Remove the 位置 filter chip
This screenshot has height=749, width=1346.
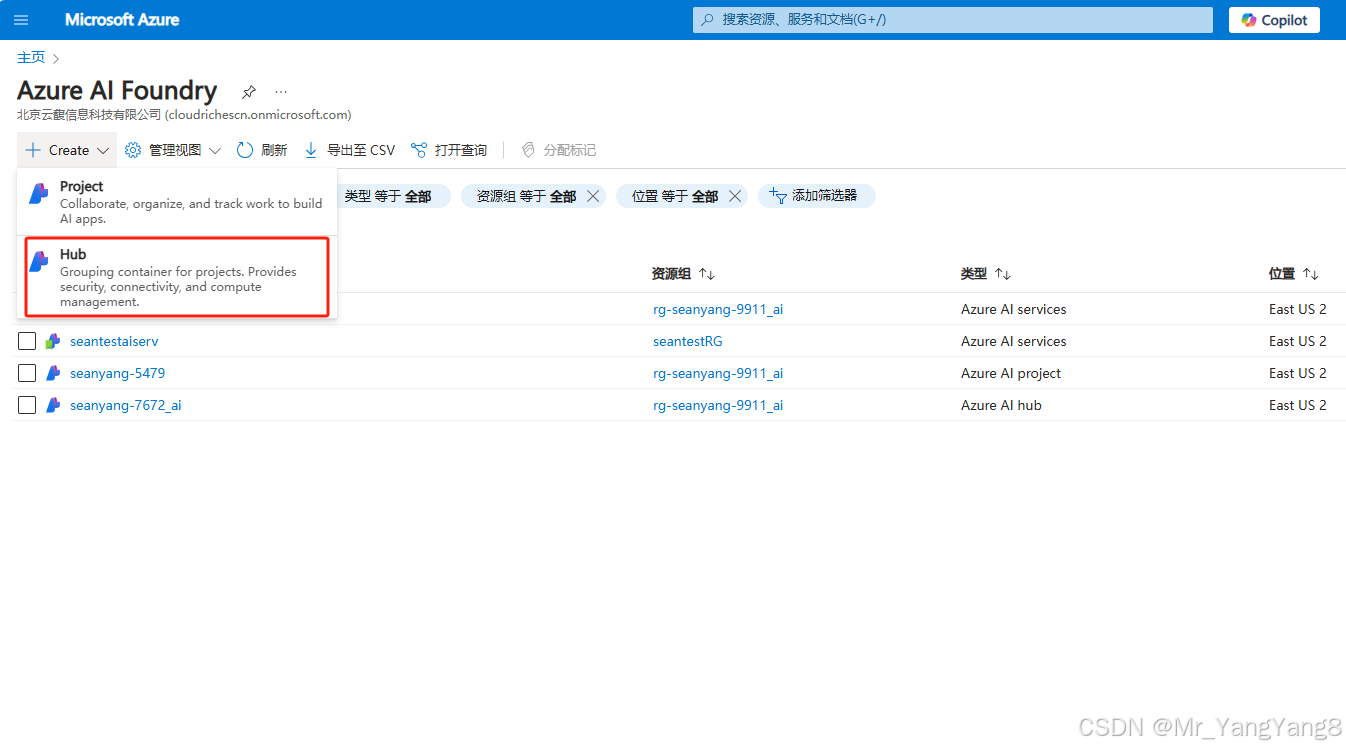click(x=735, y=196)
